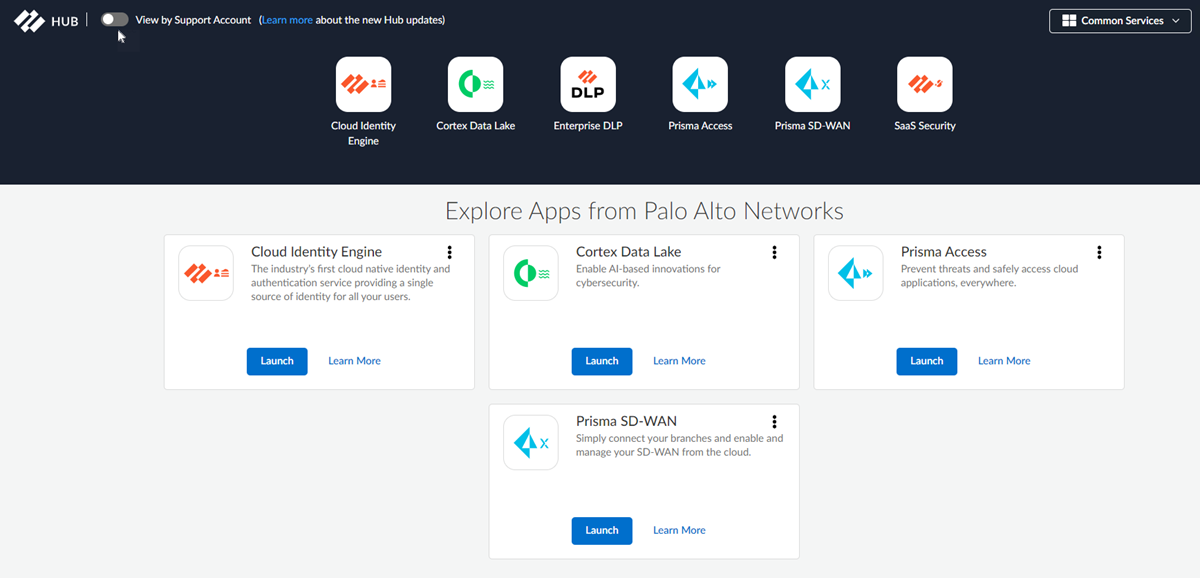Open the Learn more Hub updates link
The width and height of the screenshot is (1200, 578).
pyautogui.click(x=287, y=20)
